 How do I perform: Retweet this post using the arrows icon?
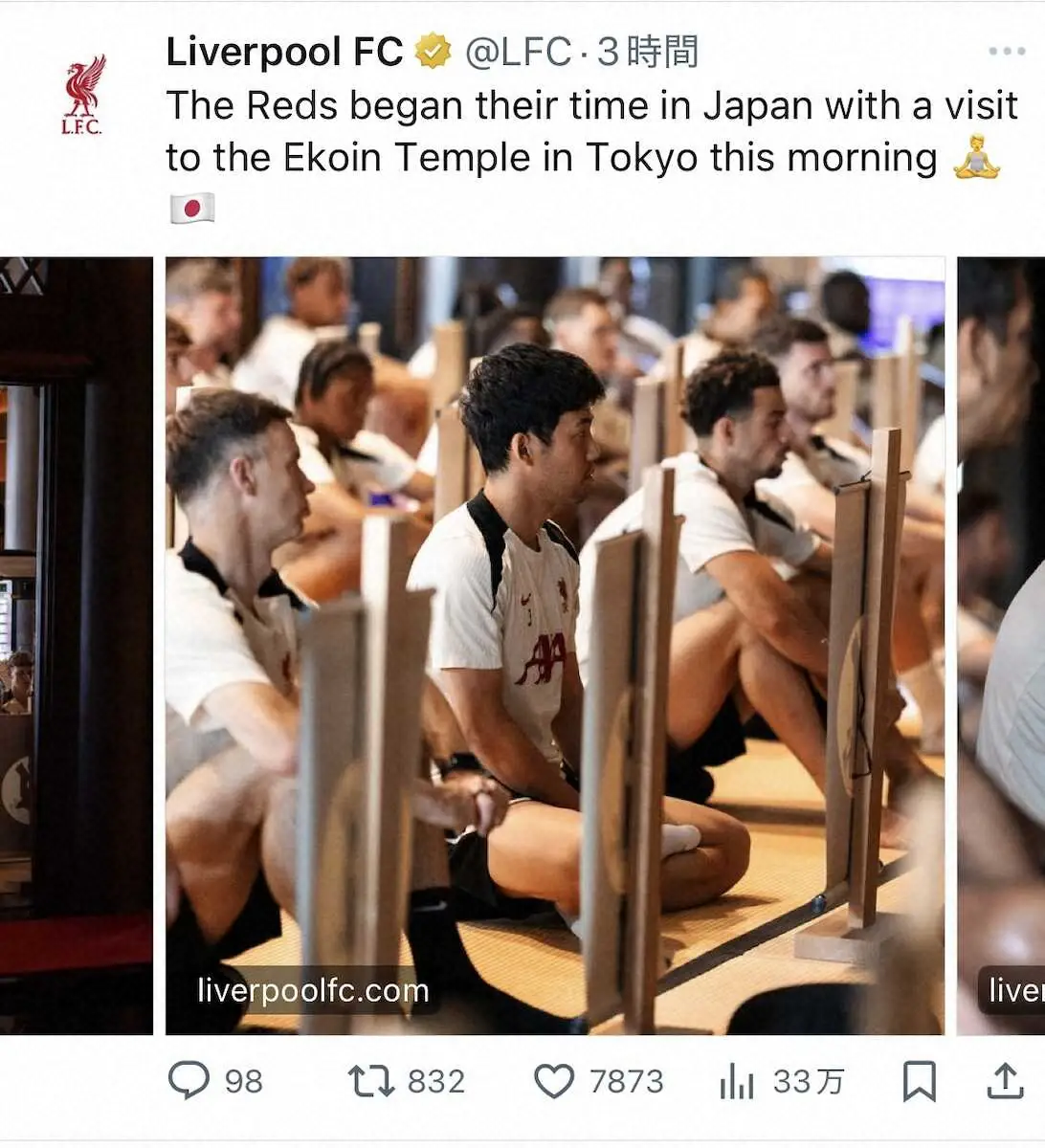pyautogui.click(x=370, y=1081)
